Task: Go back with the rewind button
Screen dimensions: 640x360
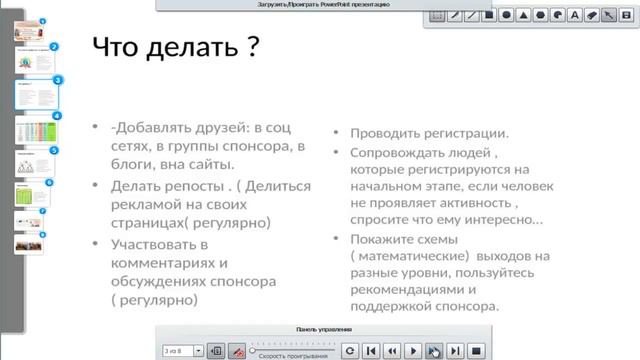Action: [392, 351]
